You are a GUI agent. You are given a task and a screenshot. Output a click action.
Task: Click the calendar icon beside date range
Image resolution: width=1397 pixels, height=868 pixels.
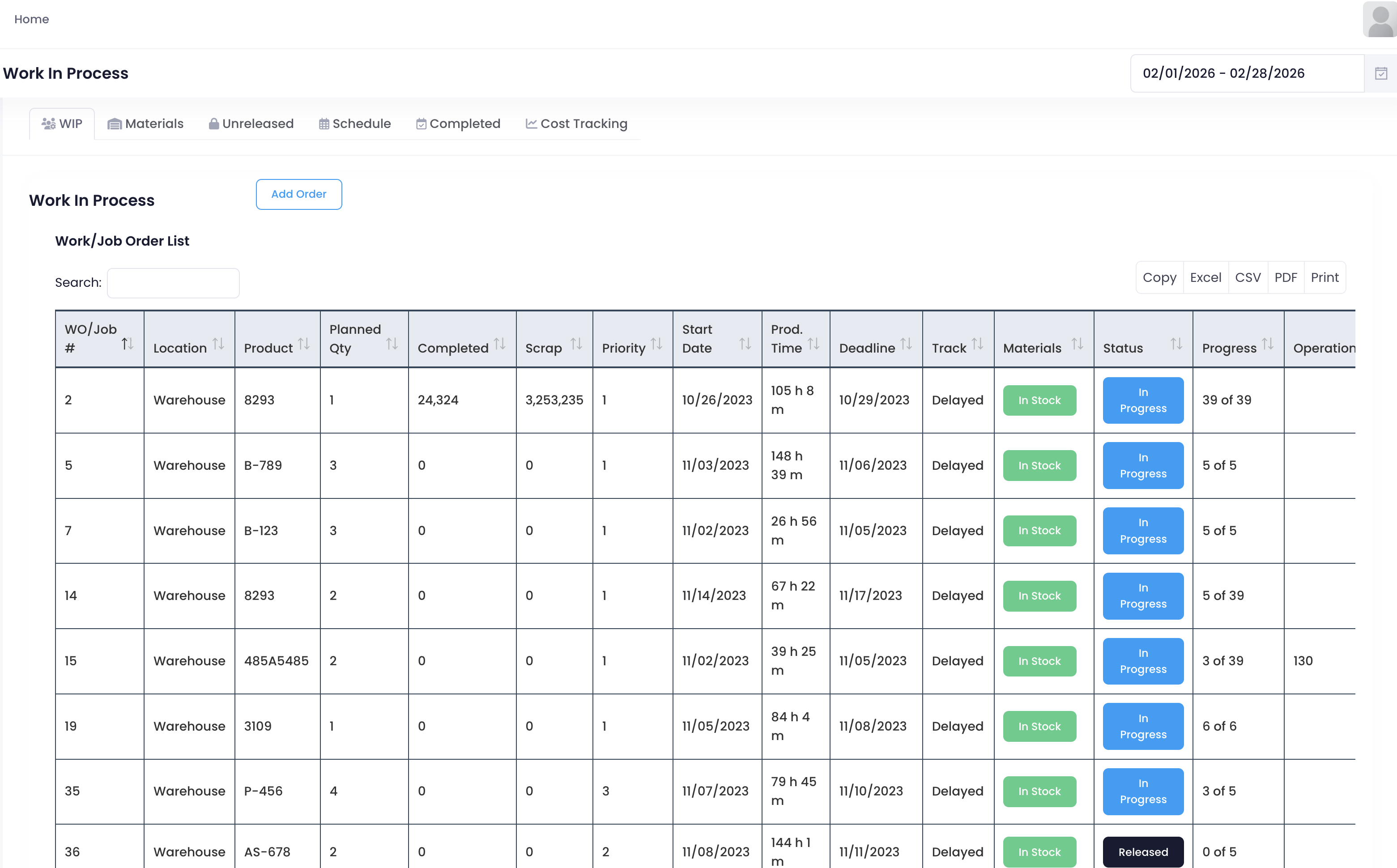click(1380, 73)
